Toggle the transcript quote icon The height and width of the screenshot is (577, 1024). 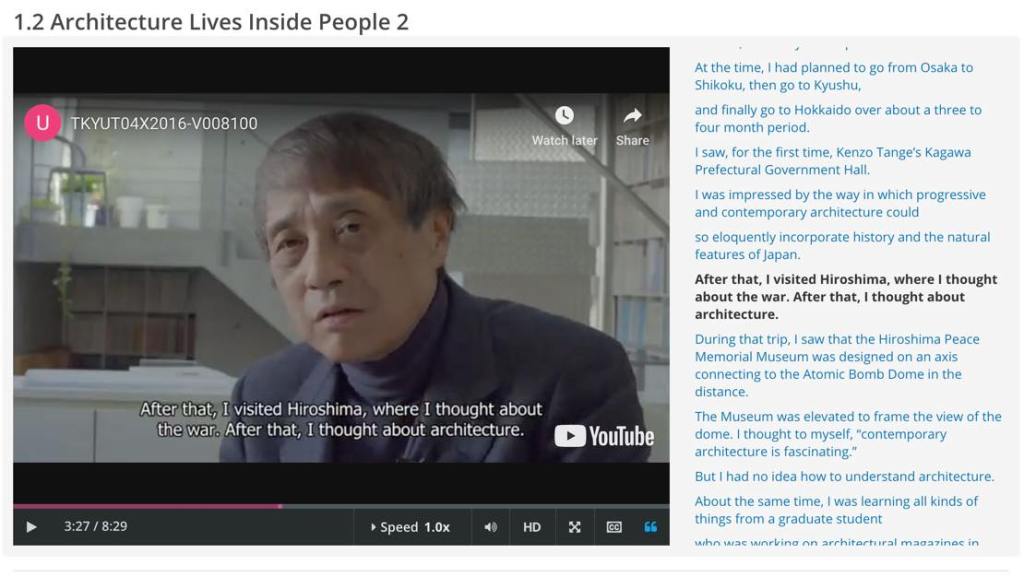(650, 527)
